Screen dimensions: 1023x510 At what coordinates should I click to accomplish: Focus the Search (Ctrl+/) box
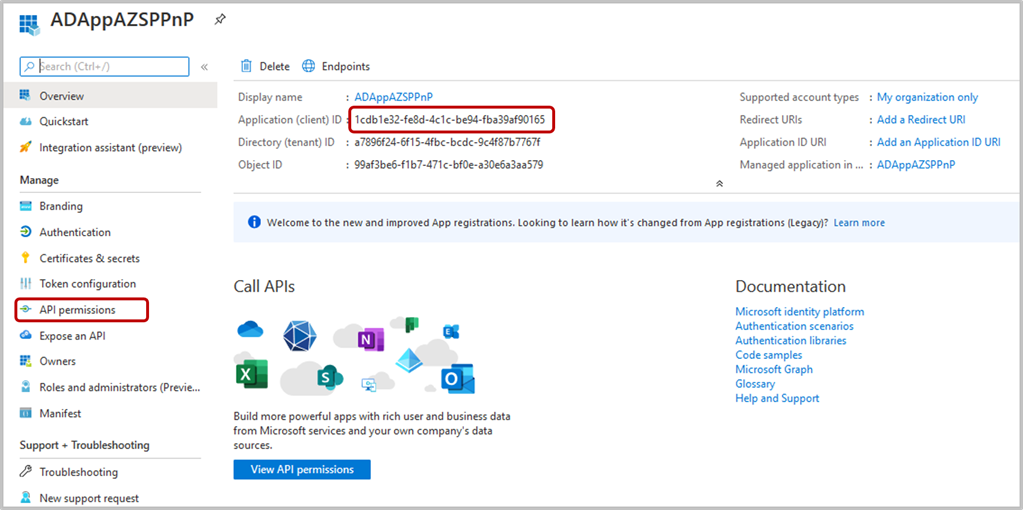click(105, 66)
